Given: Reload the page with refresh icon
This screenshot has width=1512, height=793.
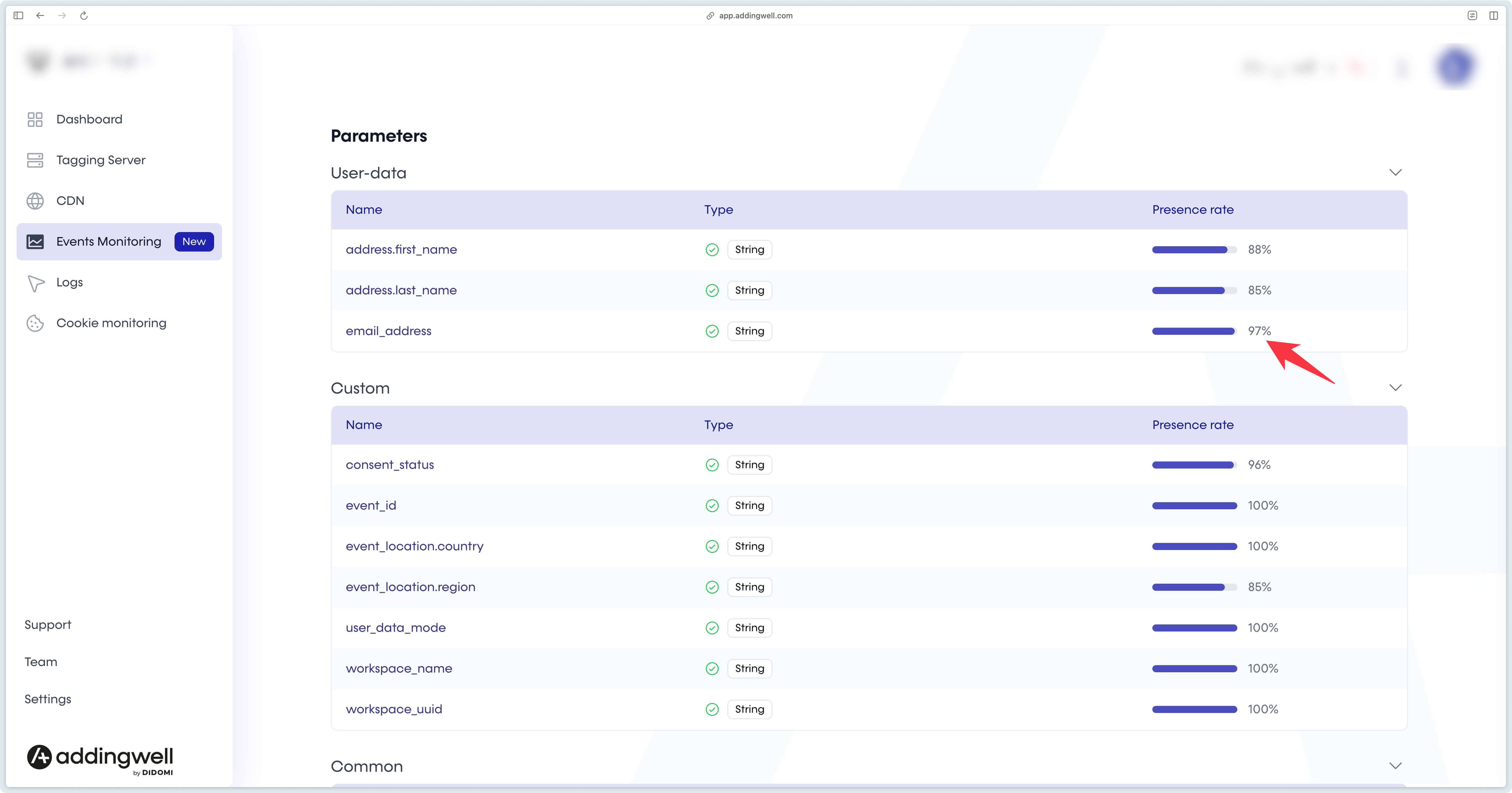Looking at the screenshot, I should [84, 15].
